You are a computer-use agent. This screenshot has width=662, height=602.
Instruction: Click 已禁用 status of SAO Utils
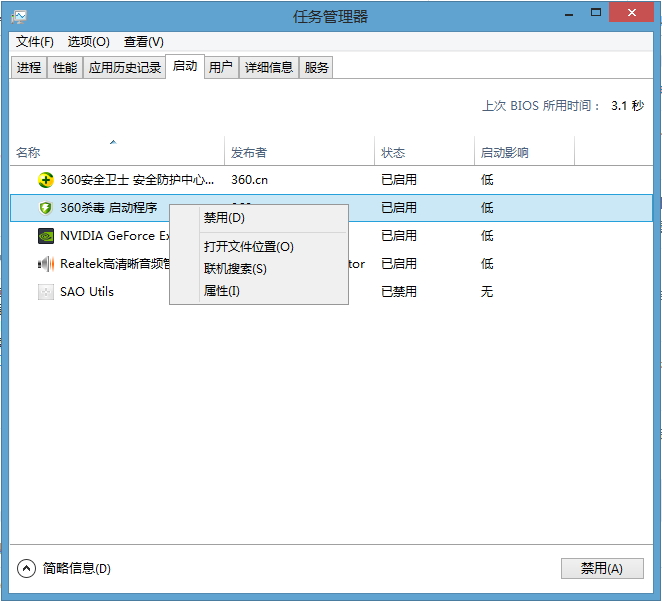coord(399,292)
